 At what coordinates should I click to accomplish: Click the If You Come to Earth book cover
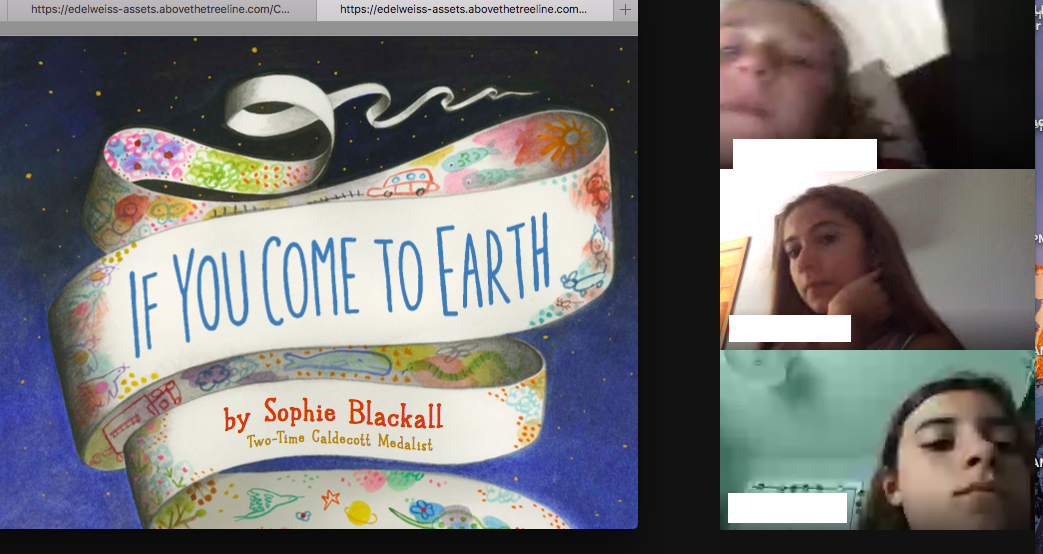tap(319, 283)
